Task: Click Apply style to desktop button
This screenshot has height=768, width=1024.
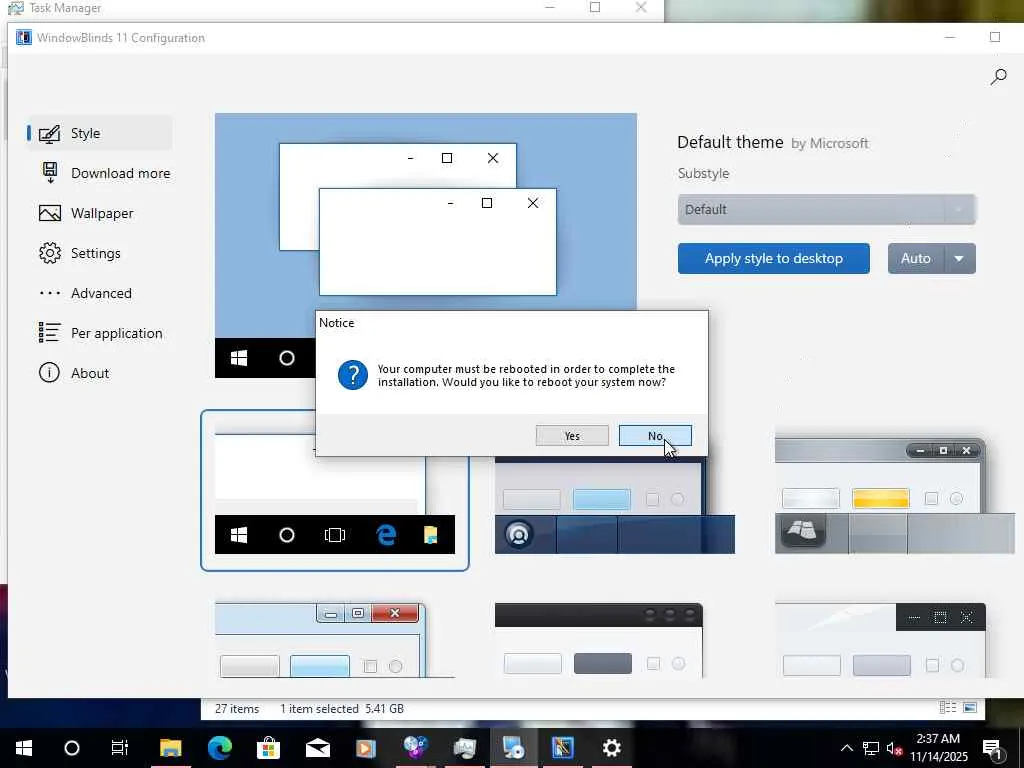Action: pos(773,259)
